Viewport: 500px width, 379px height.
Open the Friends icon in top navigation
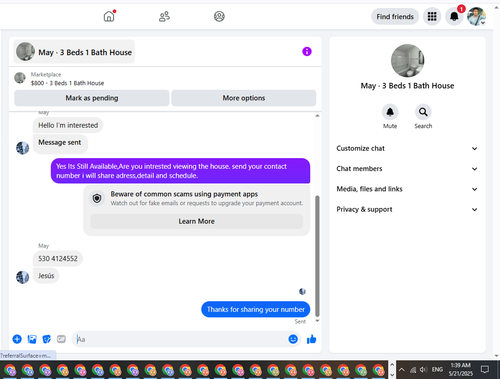pos(164,16)
